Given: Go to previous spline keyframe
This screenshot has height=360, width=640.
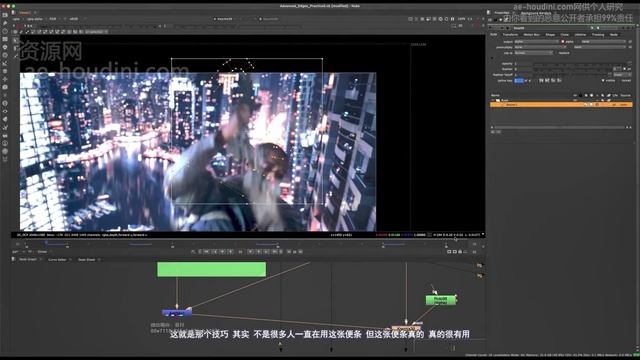Looking at the screenshot, I should click(x=541, y=80).
